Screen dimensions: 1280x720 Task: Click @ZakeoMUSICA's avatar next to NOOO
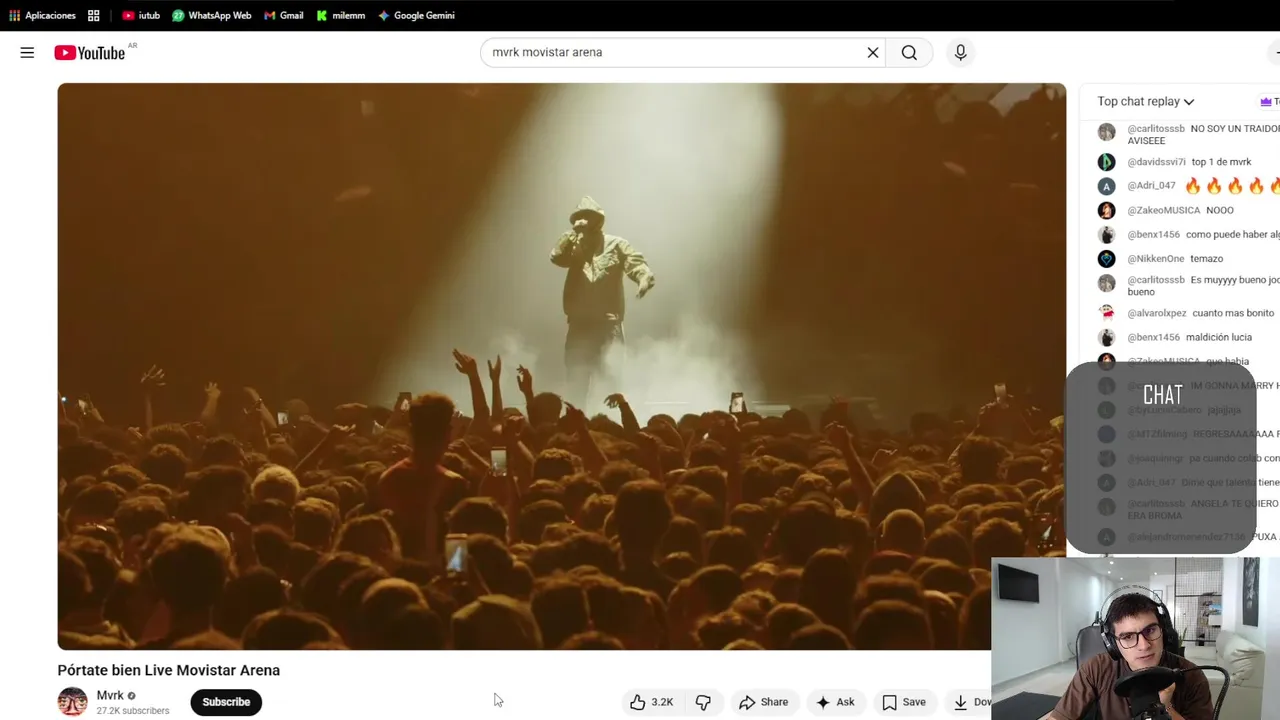1106,210
